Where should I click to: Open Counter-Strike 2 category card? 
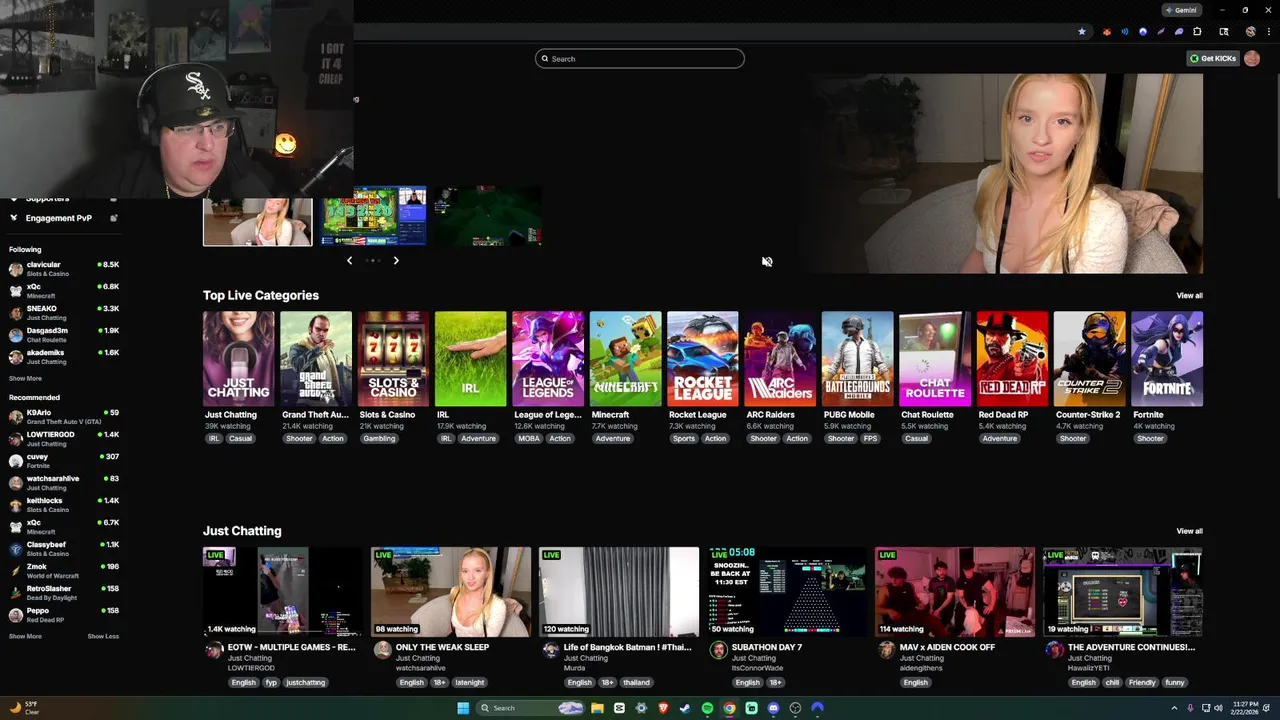tap(1090, 359)
